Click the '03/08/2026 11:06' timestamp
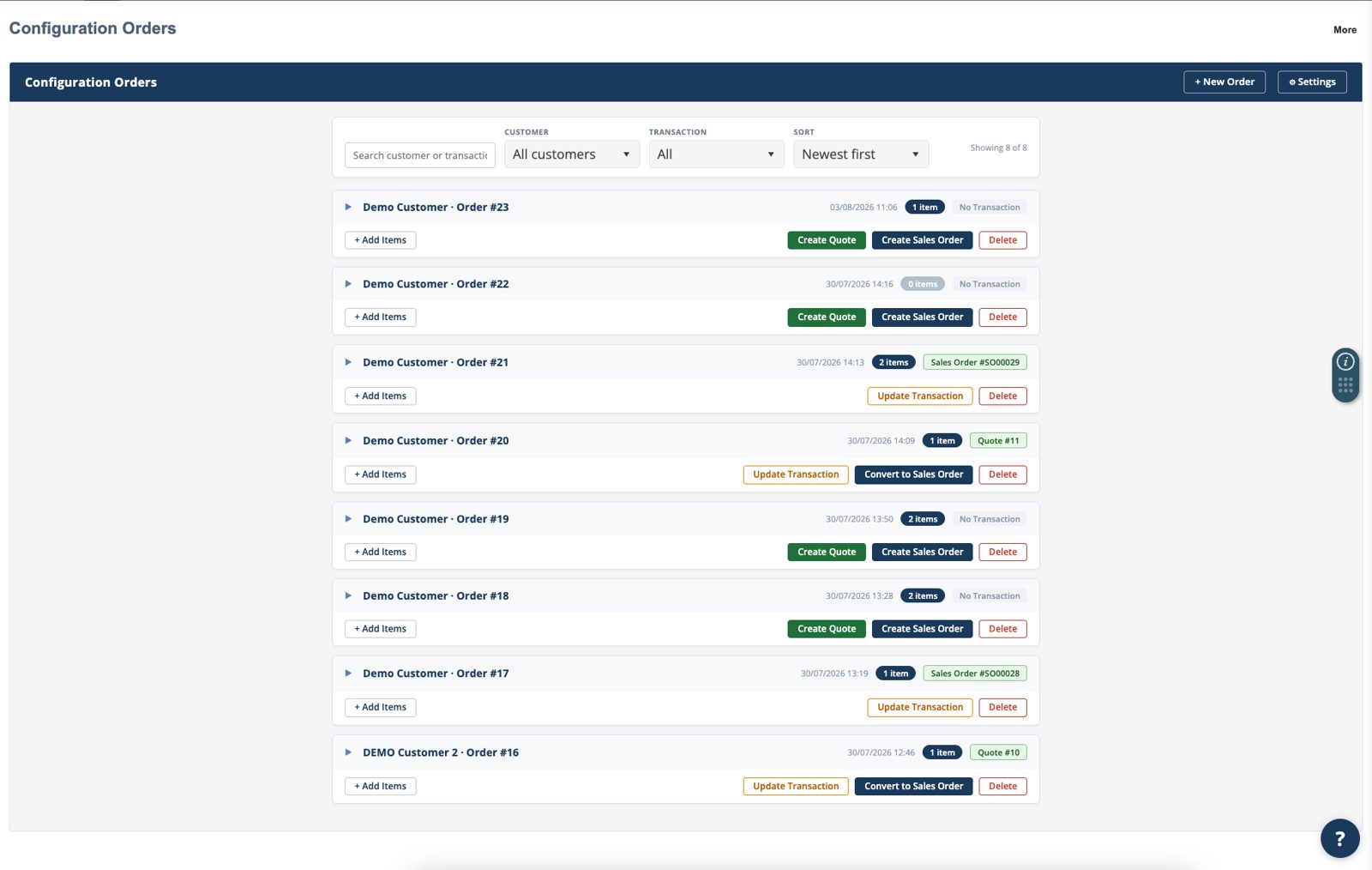 tap(864, 208)
